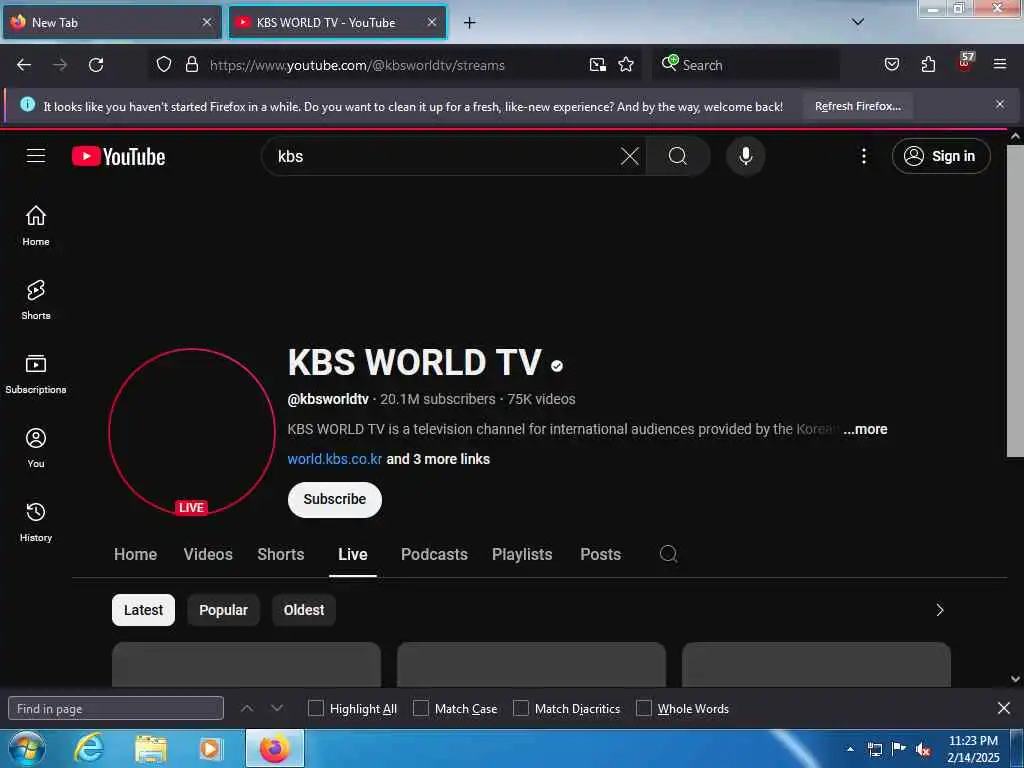The height and width of the screenshot is (768, 1024).
Task: Subscribe to KBS WORLD TV
Action: coord(334,500)
